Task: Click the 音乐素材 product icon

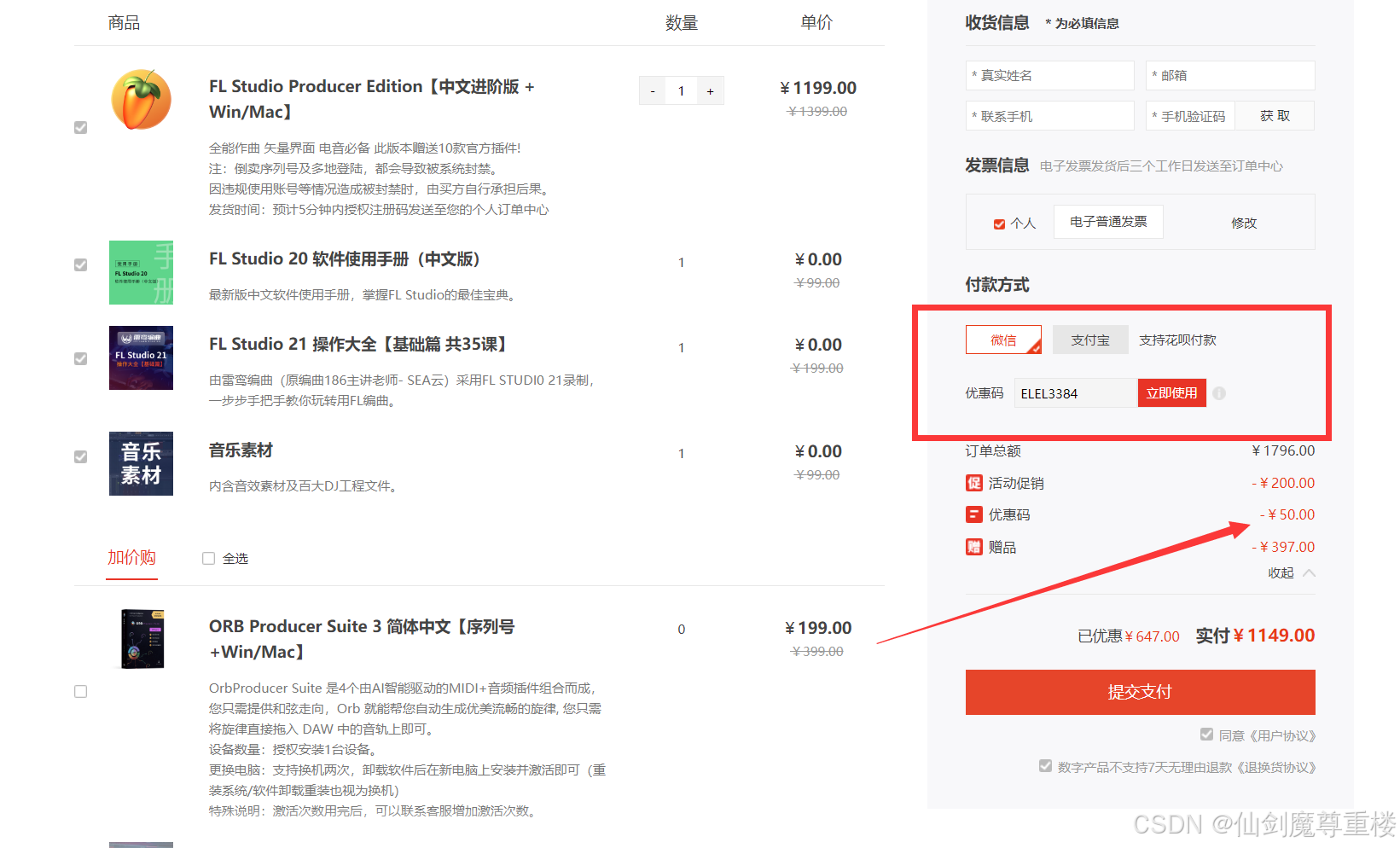Action: (x=141, y=463)
